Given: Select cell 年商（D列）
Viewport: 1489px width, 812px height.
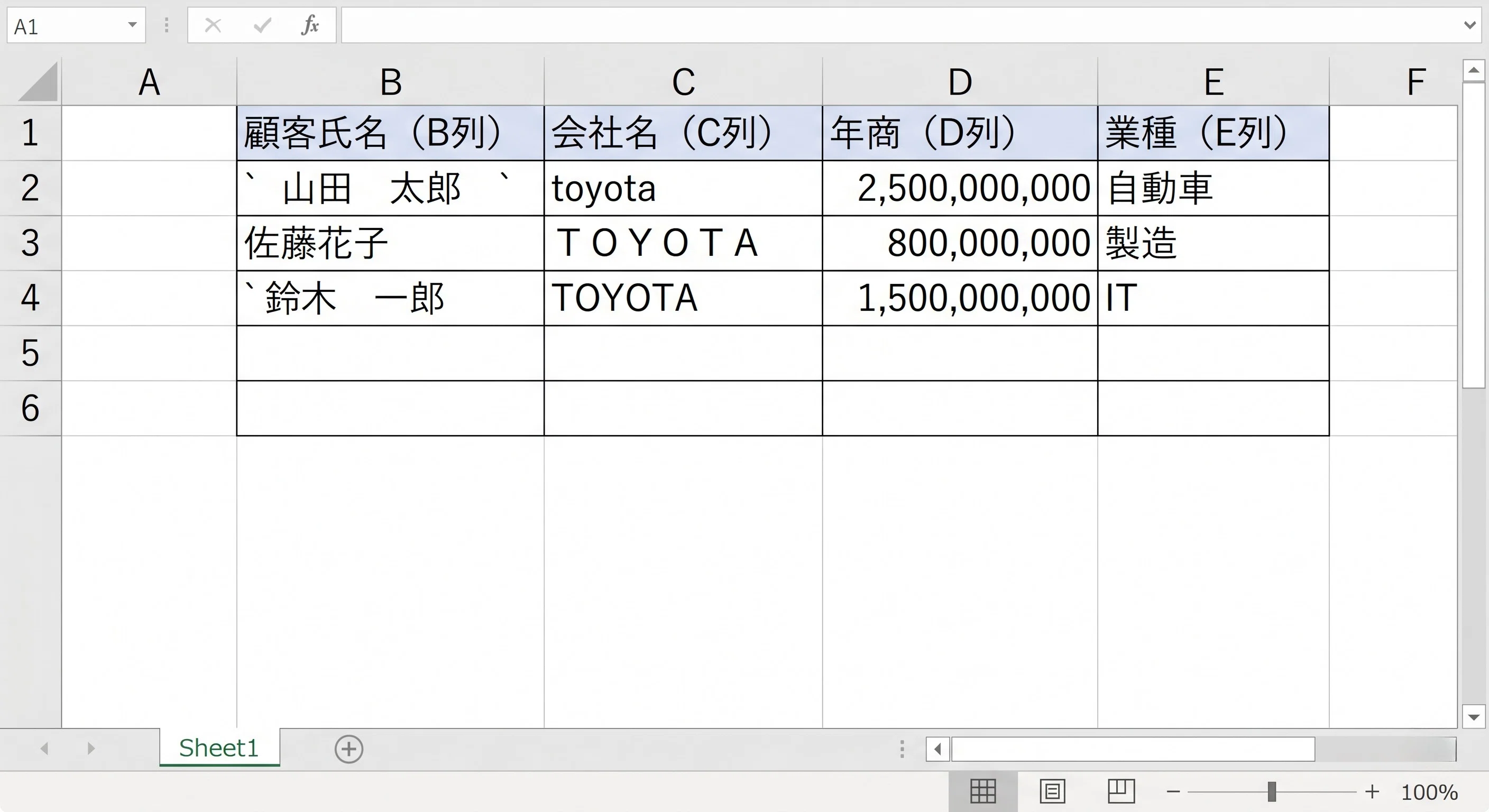Looking at the screenshot, I should coord(960,133).
